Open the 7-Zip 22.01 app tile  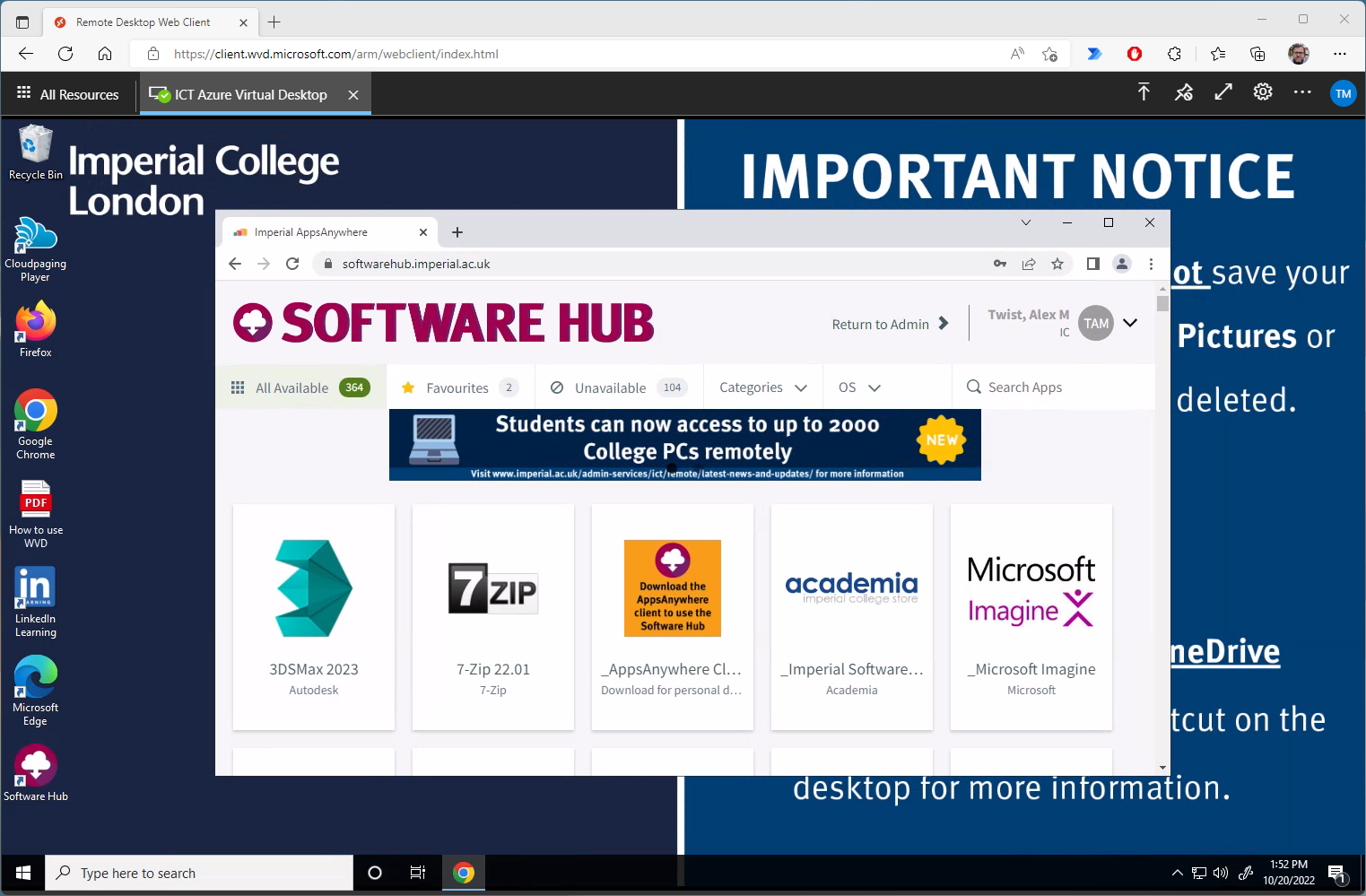pyautogui.click(x=493, y=616)
